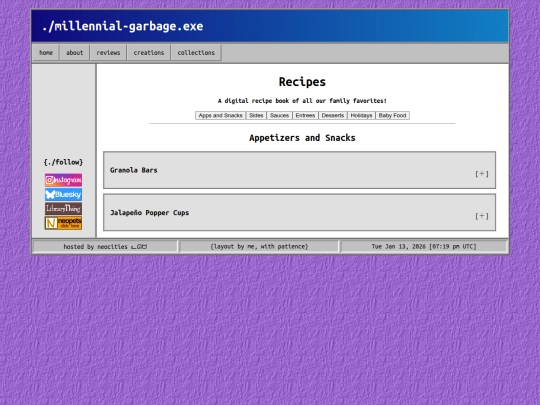The image size is (540, 405).
Task: Open the reviews menu item
Action: 108,53
